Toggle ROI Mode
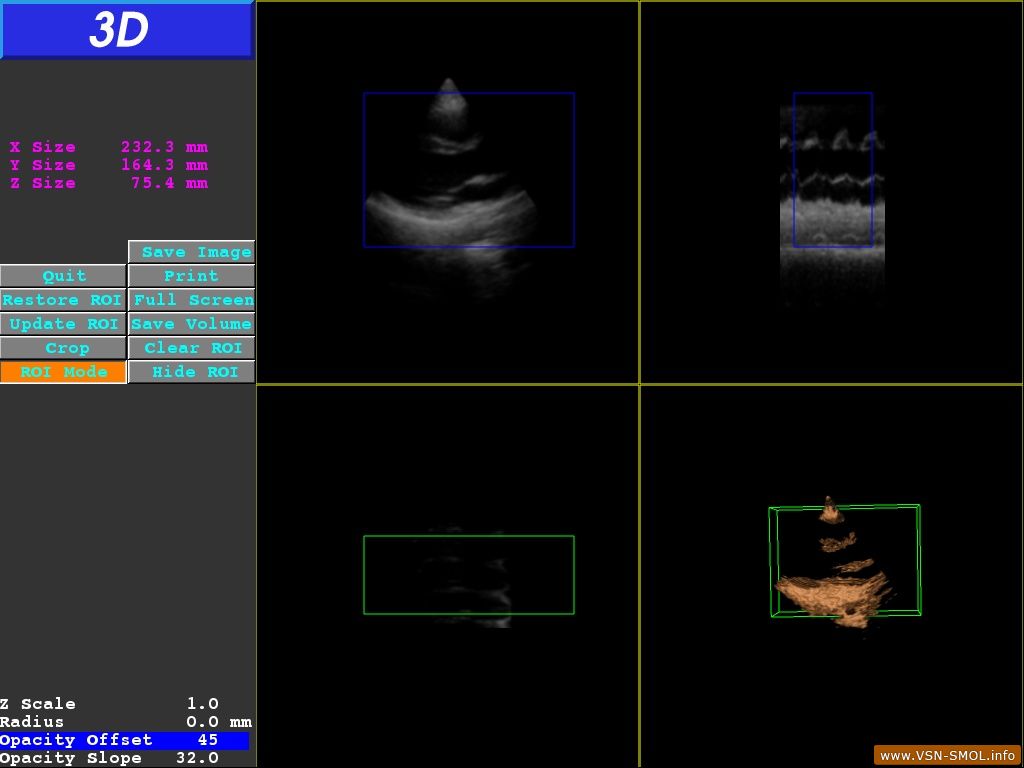1024x768 pixels. 63,372
